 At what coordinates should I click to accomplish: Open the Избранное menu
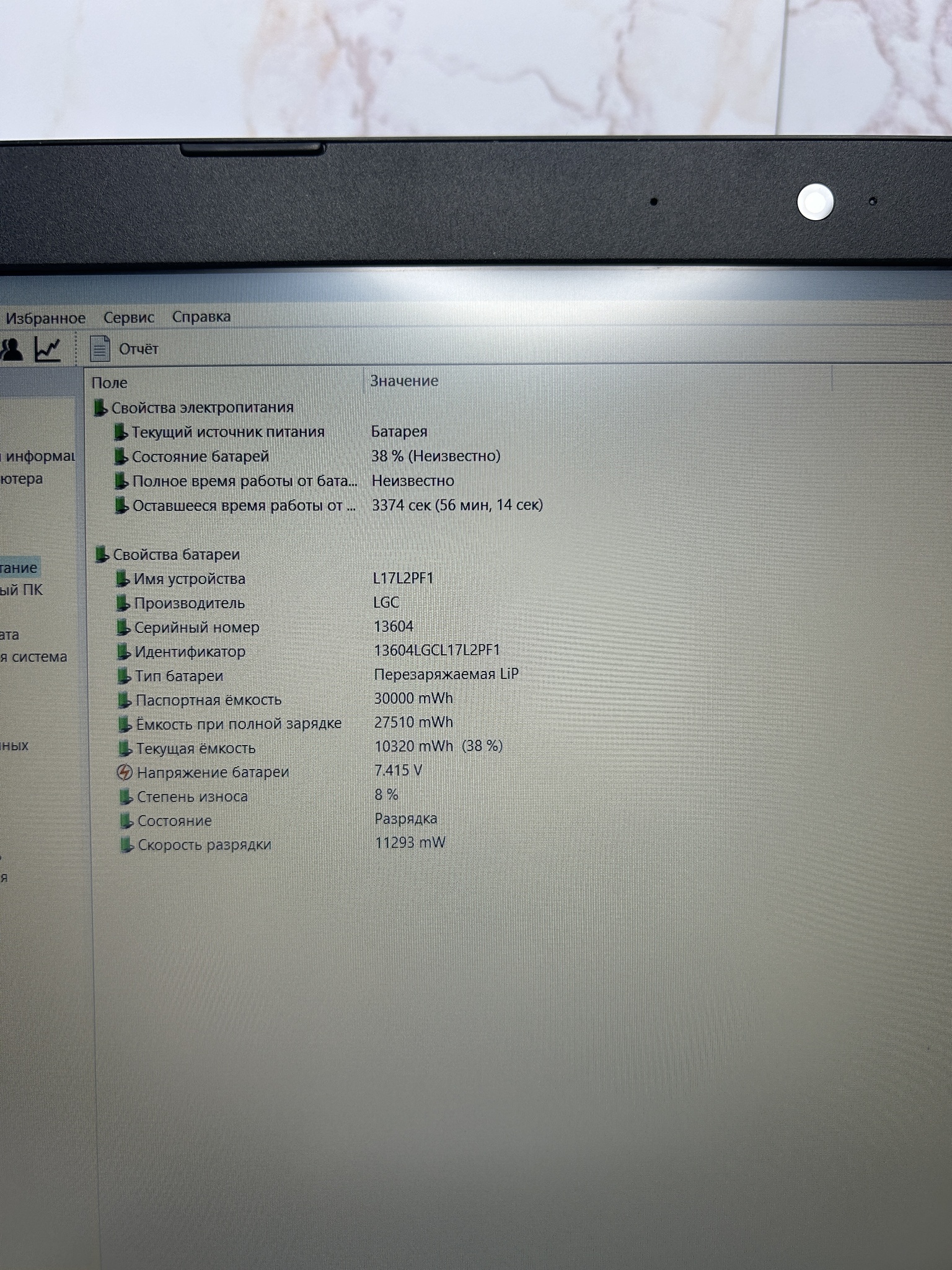coord(45,318)
